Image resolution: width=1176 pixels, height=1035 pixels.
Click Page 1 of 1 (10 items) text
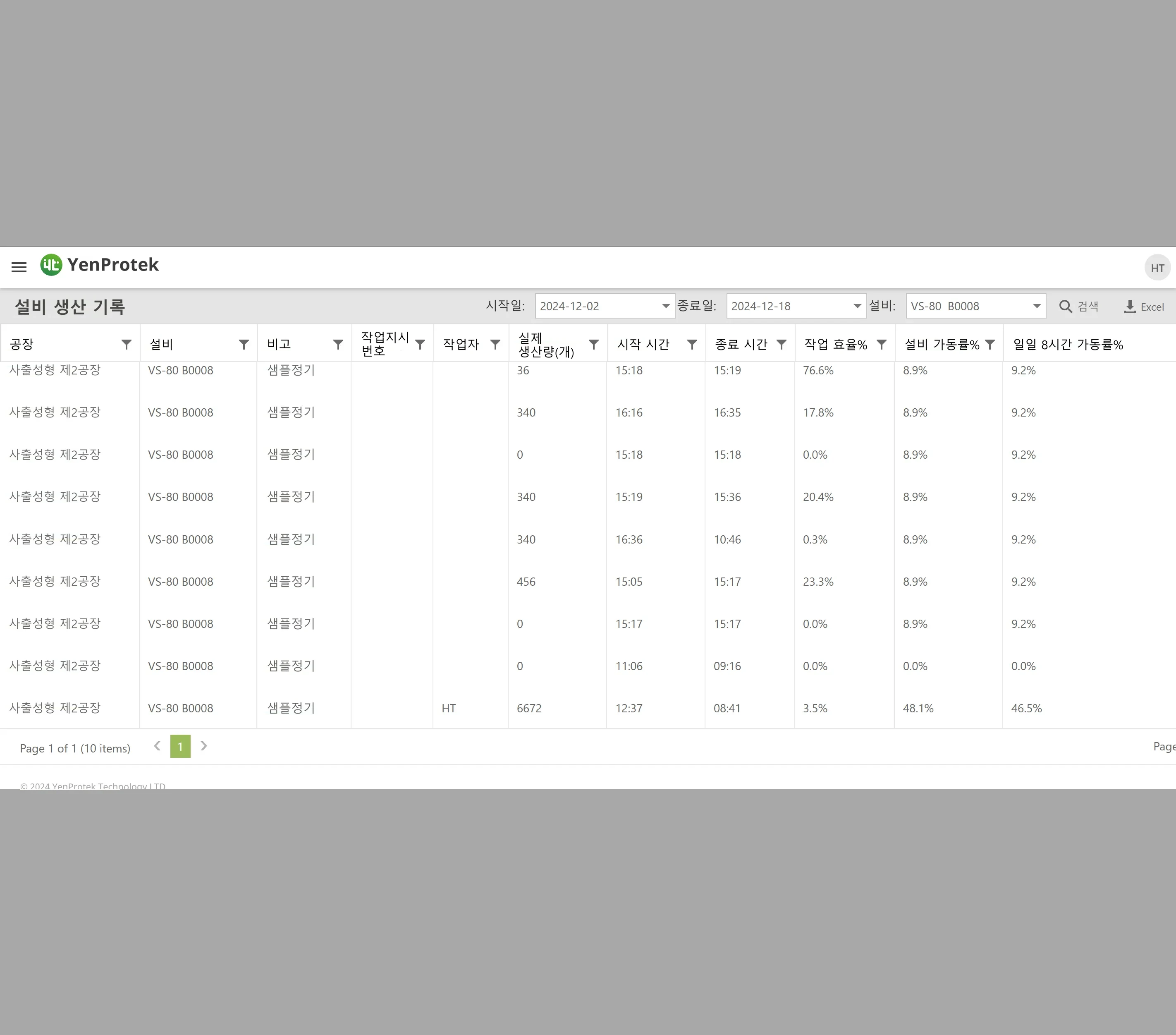(x=75, y=748)
